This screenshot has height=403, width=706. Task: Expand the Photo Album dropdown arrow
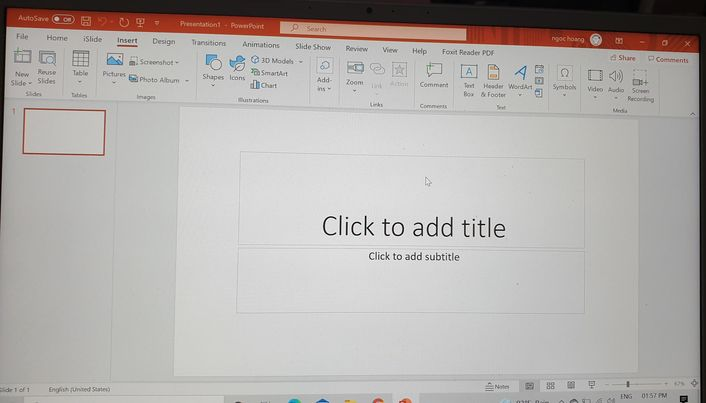tap(187, 81)
